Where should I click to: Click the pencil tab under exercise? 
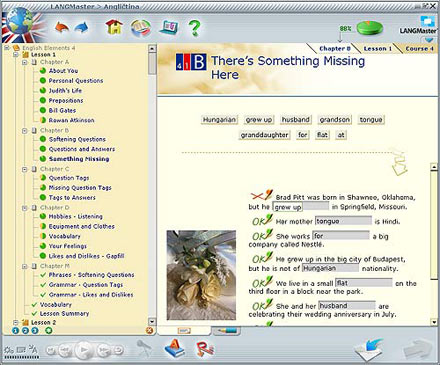(x=226, y=331)
